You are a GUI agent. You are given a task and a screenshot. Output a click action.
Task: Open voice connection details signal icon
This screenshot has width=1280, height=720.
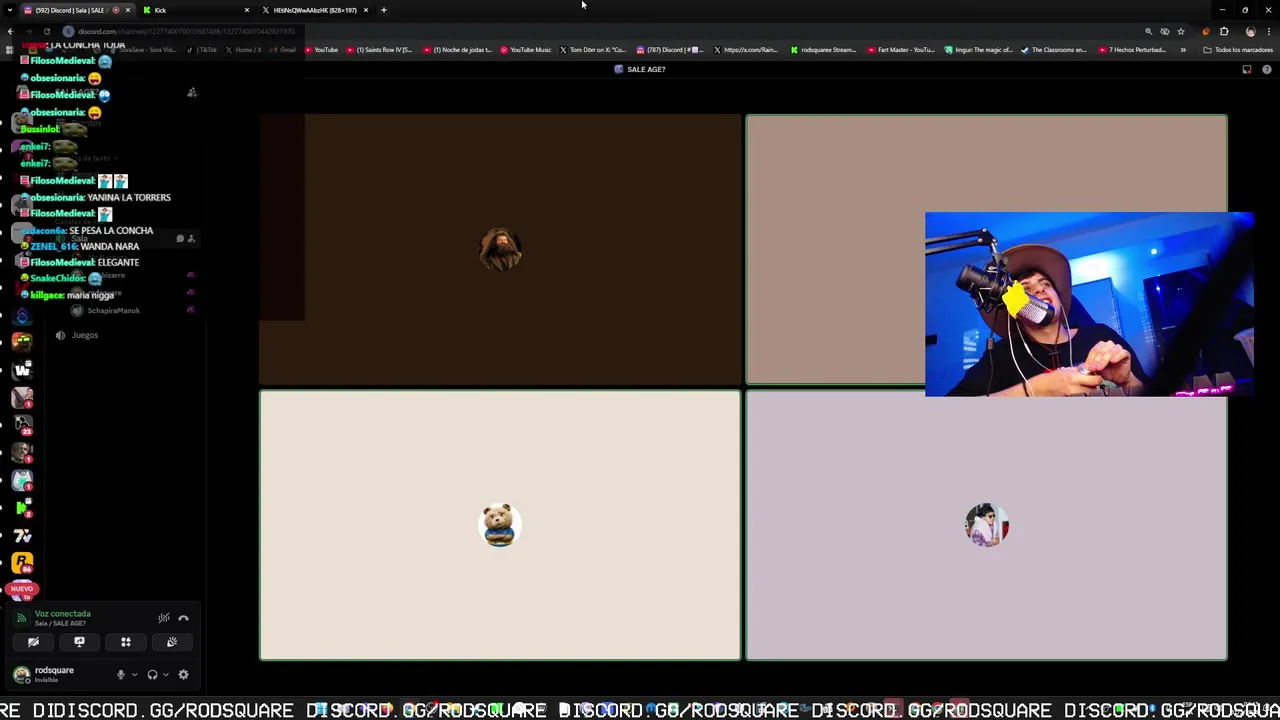21,618
